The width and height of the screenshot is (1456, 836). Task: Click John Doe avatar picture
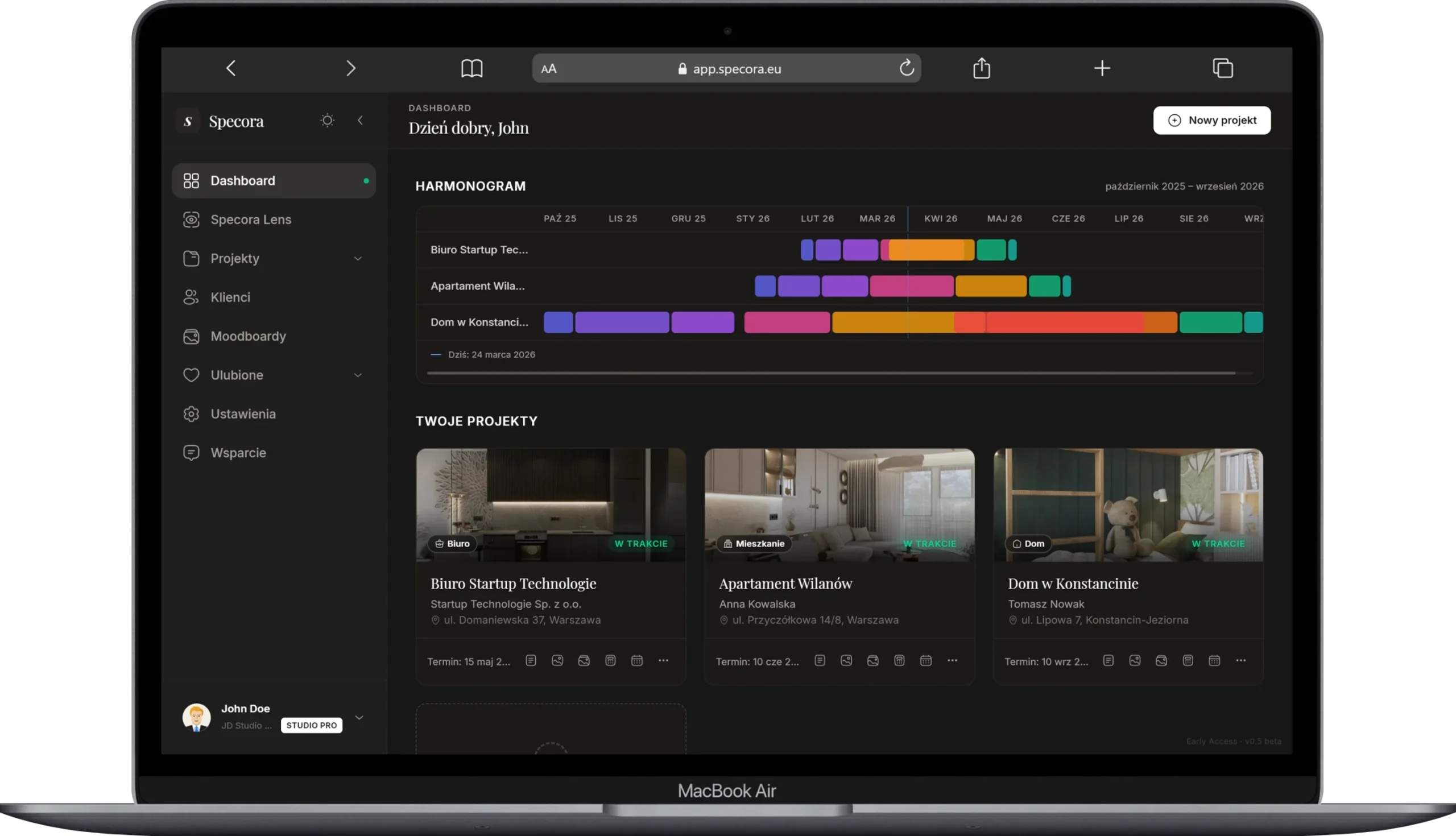coord(196,717)
